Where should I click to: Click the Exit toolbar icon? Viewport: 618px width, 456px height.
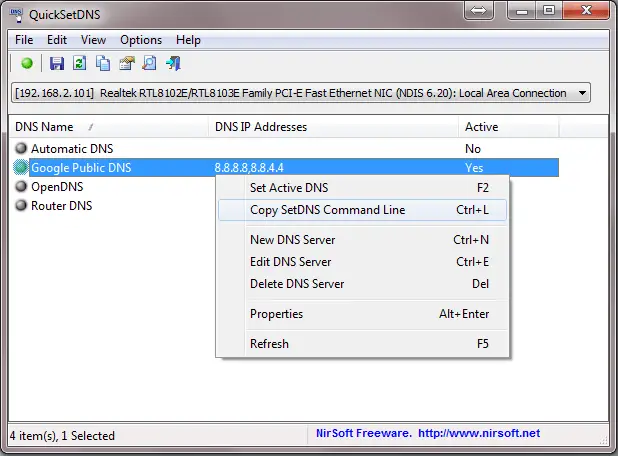pyautogui.click(x=173, y=63)
